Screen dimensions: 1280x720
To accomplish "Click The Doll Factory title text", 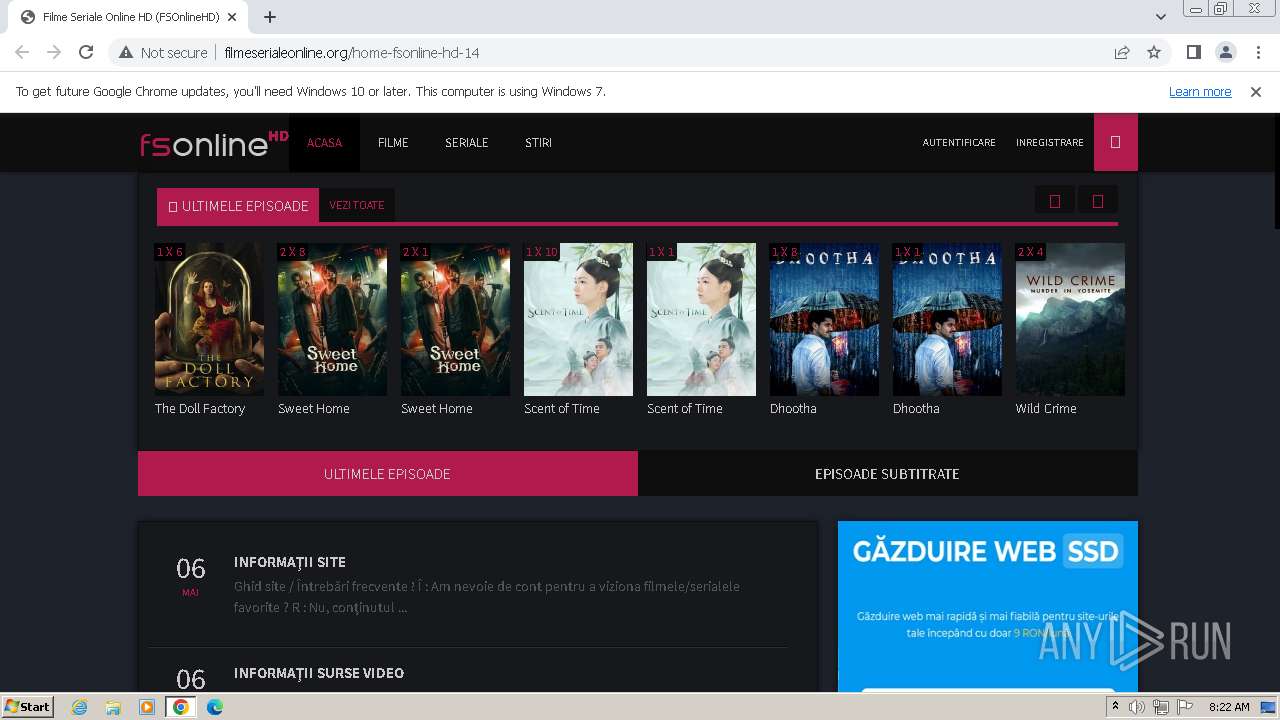I will click(x=200, y=408).
